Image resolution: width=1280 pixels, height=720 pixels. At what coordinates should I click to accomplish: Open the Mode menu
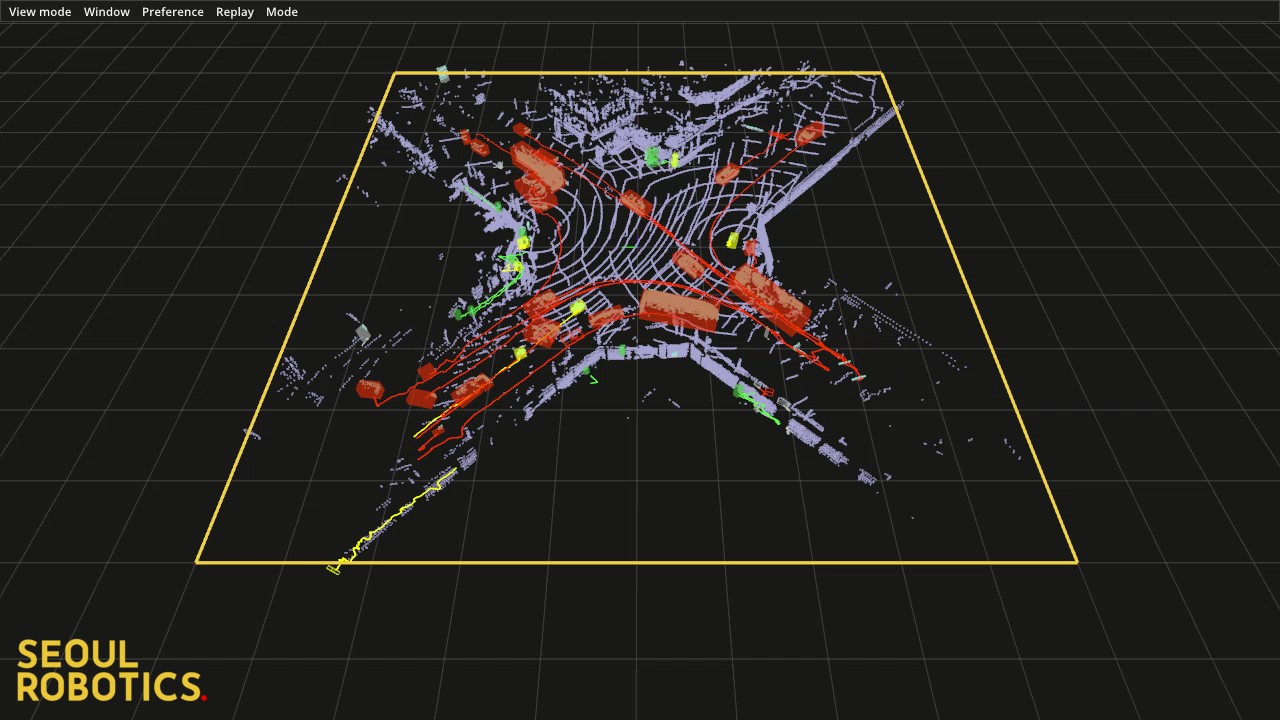coord(282,12)
